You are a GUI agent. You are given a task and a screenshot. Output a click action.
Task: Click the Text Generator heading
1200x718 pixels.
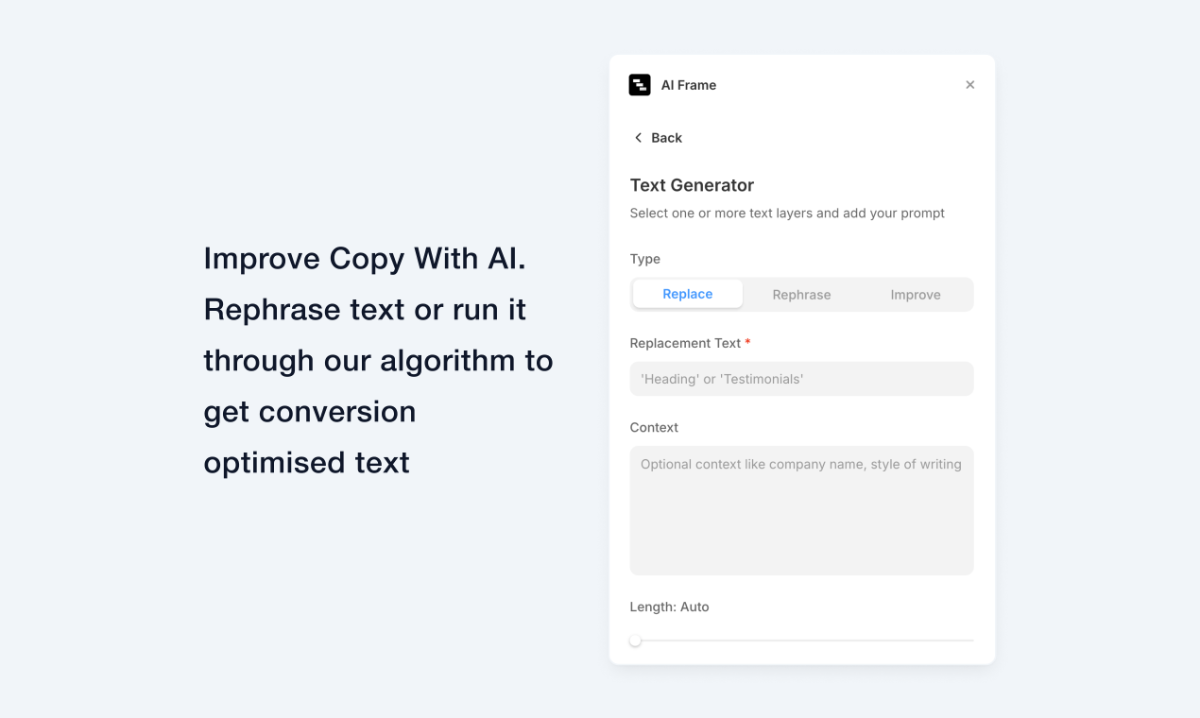tap(692, 185)
